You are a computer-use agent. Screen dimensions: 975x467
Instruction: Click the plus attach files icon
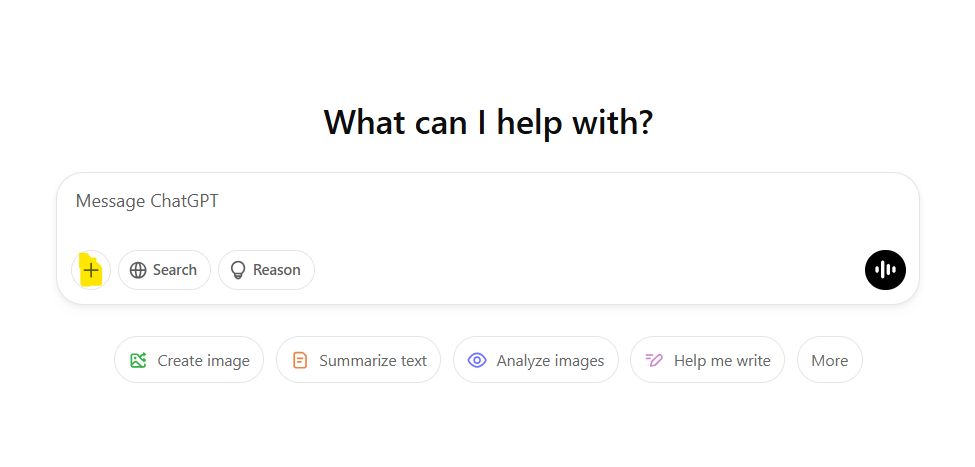pos(91,270)
